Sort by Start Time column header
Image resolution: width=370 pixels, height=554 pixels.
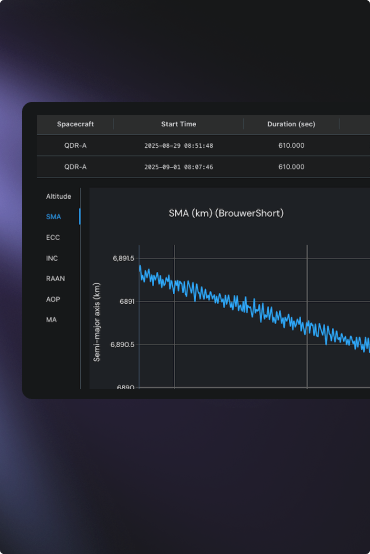click(178, 124)
